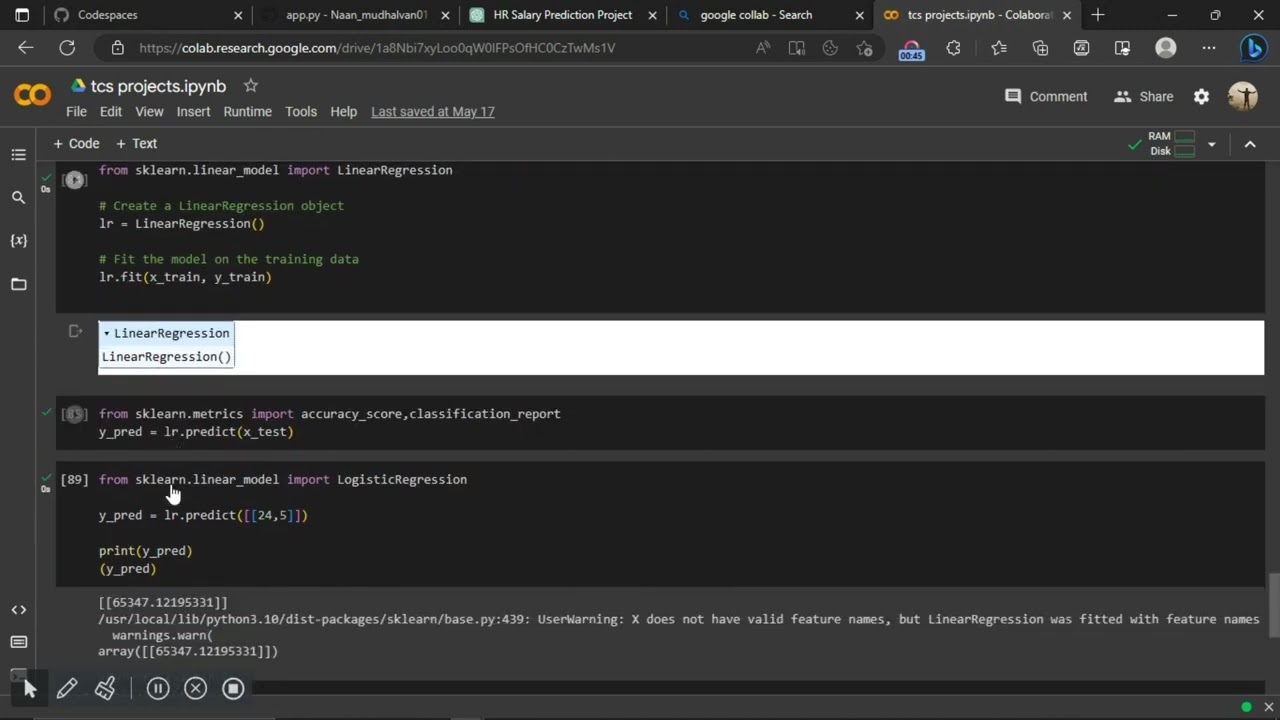Open the variables inspector {x} icon
Viewport: 1280px width, 720px height.
click(x=18, y=241)
